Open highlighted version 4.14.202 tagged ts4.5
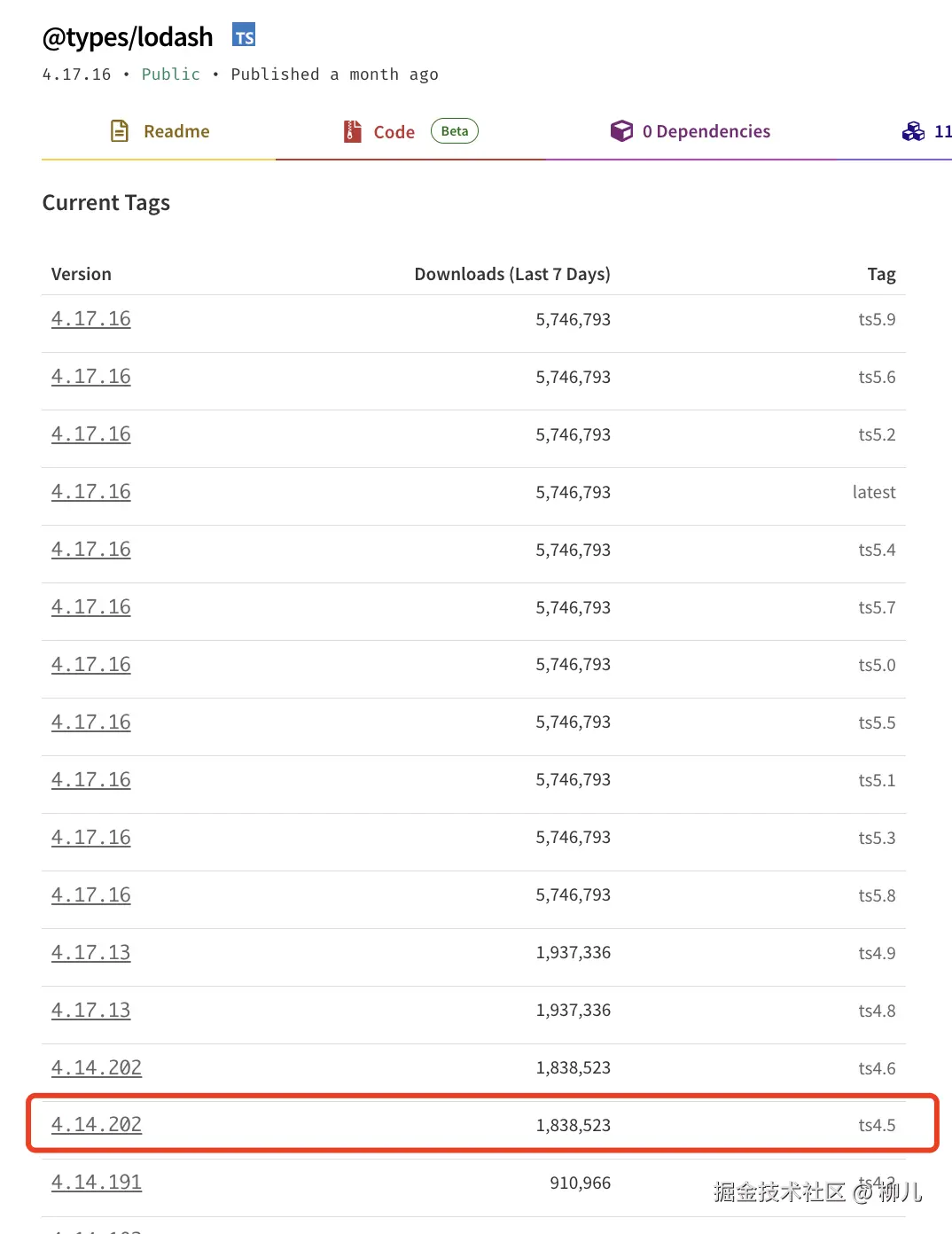 click(x=97, y=1125)
